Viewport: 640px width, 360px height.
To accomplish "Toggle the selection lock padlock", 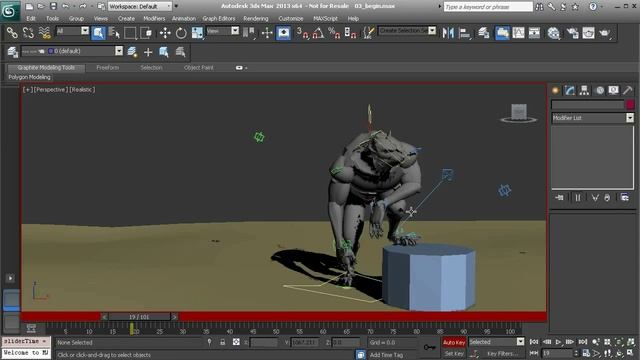I will pos(222,342).
